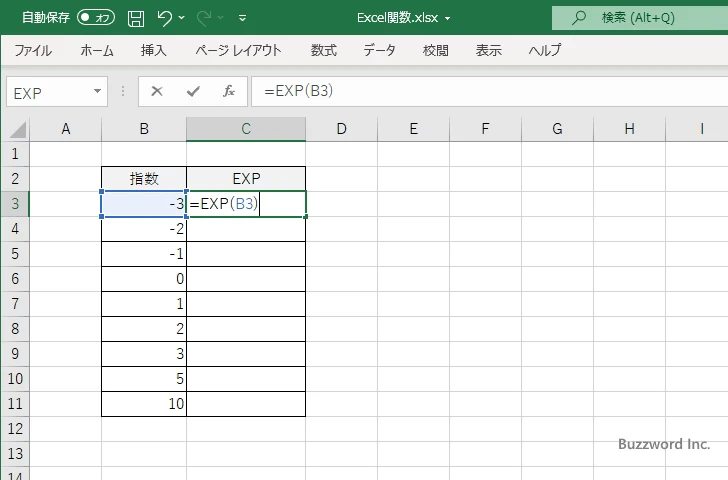Expand the Excel関数.xlsx file name dropdown

click(447, 18)
